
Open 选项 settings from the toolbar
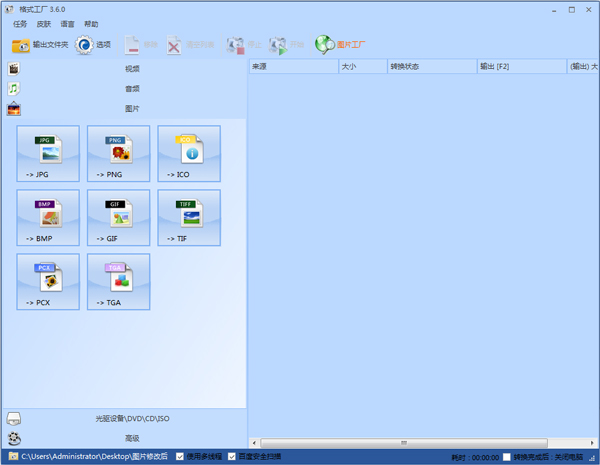point(94,45)
